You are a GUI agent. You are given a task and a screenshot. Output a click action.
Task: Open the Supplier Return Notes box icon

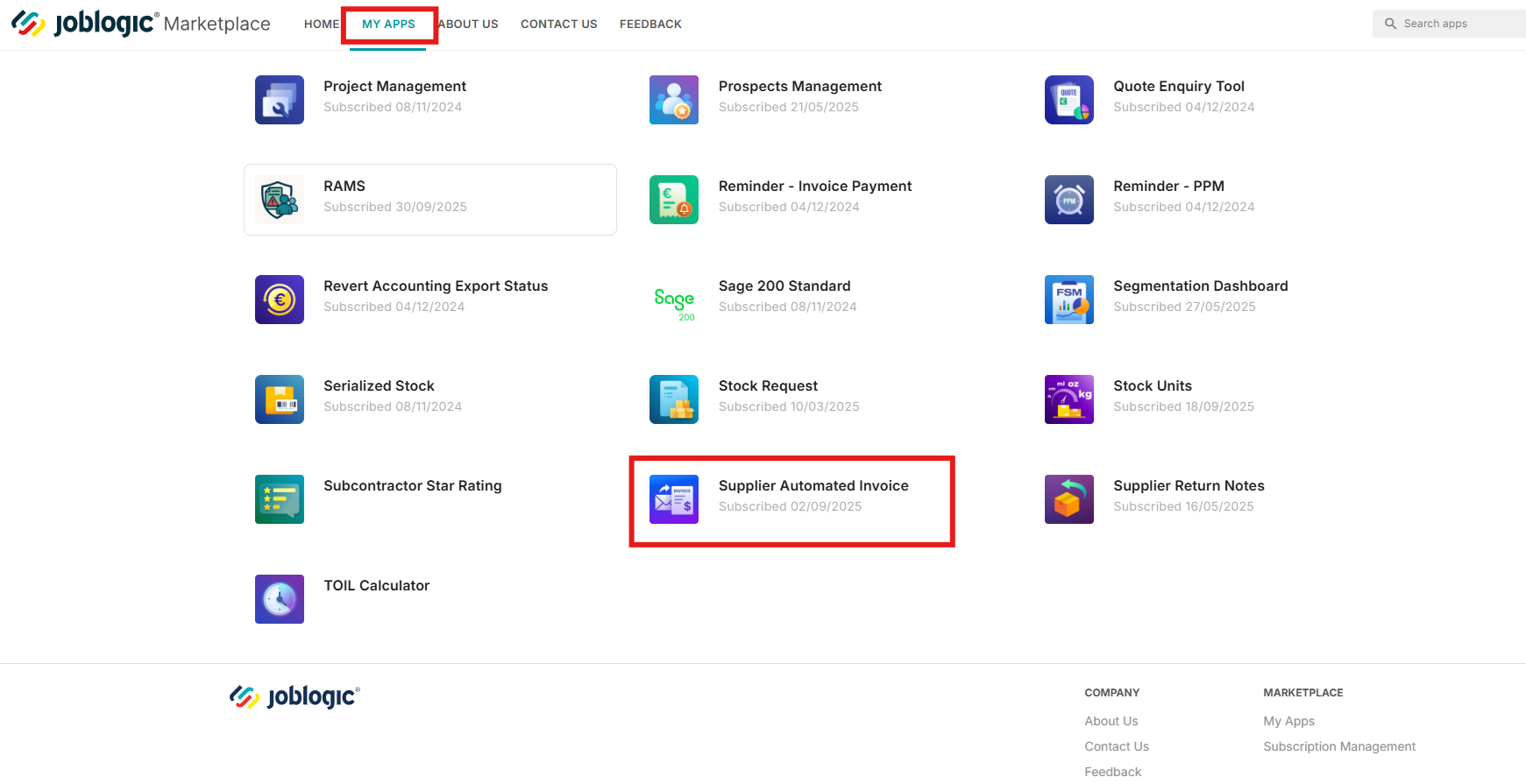[1069, 499]
